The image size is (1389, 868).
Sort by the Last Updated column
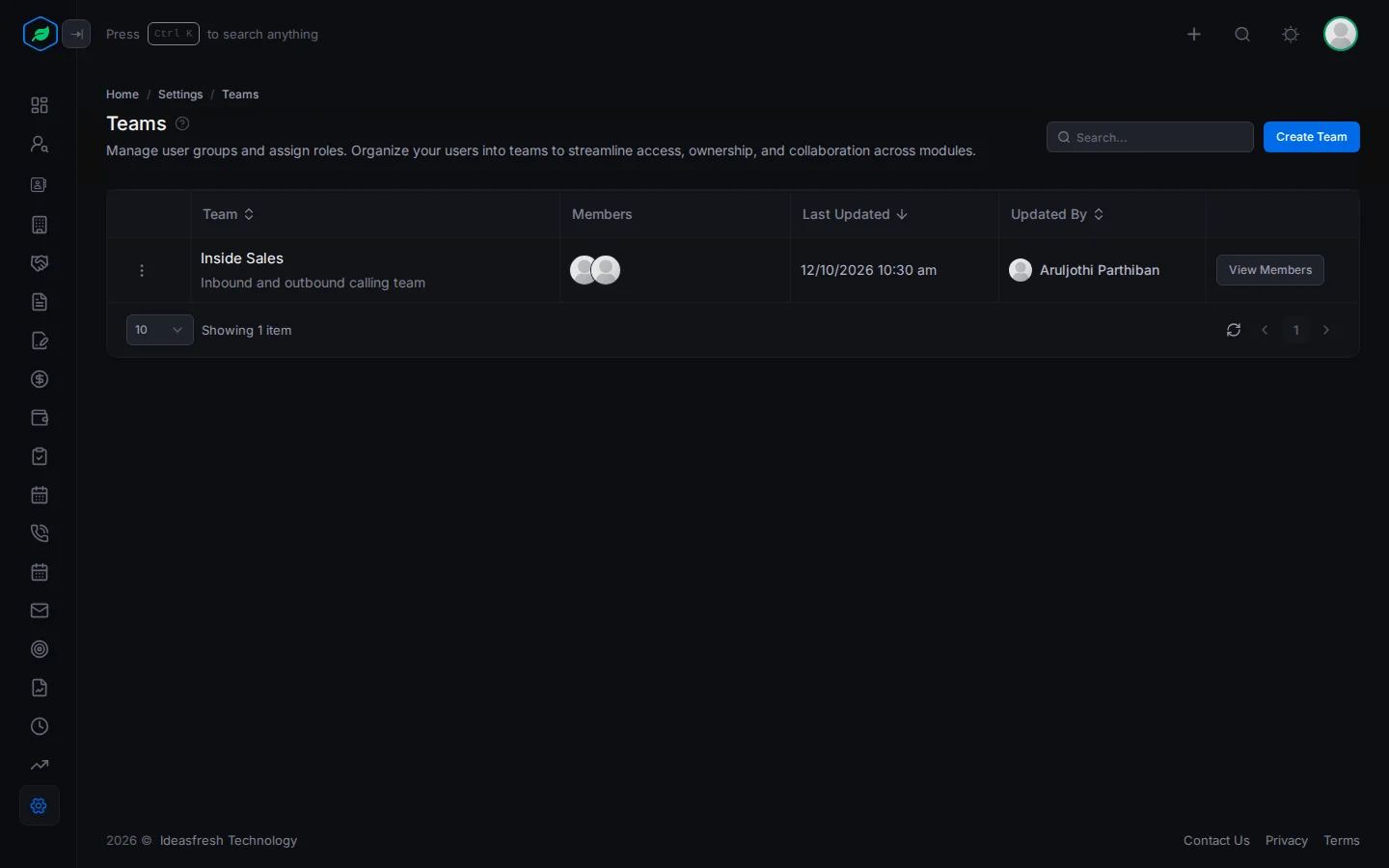(x=855, y=214)
